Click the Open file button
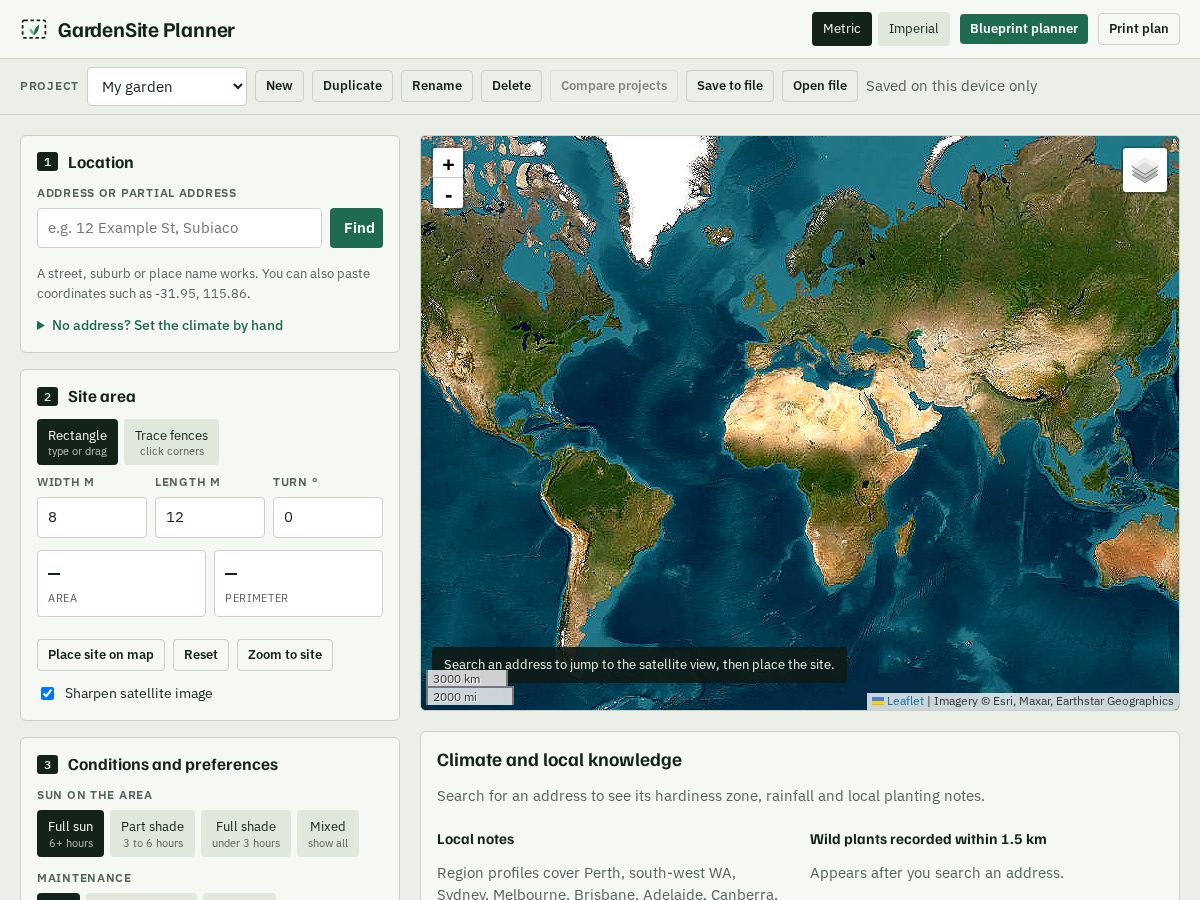1200x900 pixels. coord(820,86)
